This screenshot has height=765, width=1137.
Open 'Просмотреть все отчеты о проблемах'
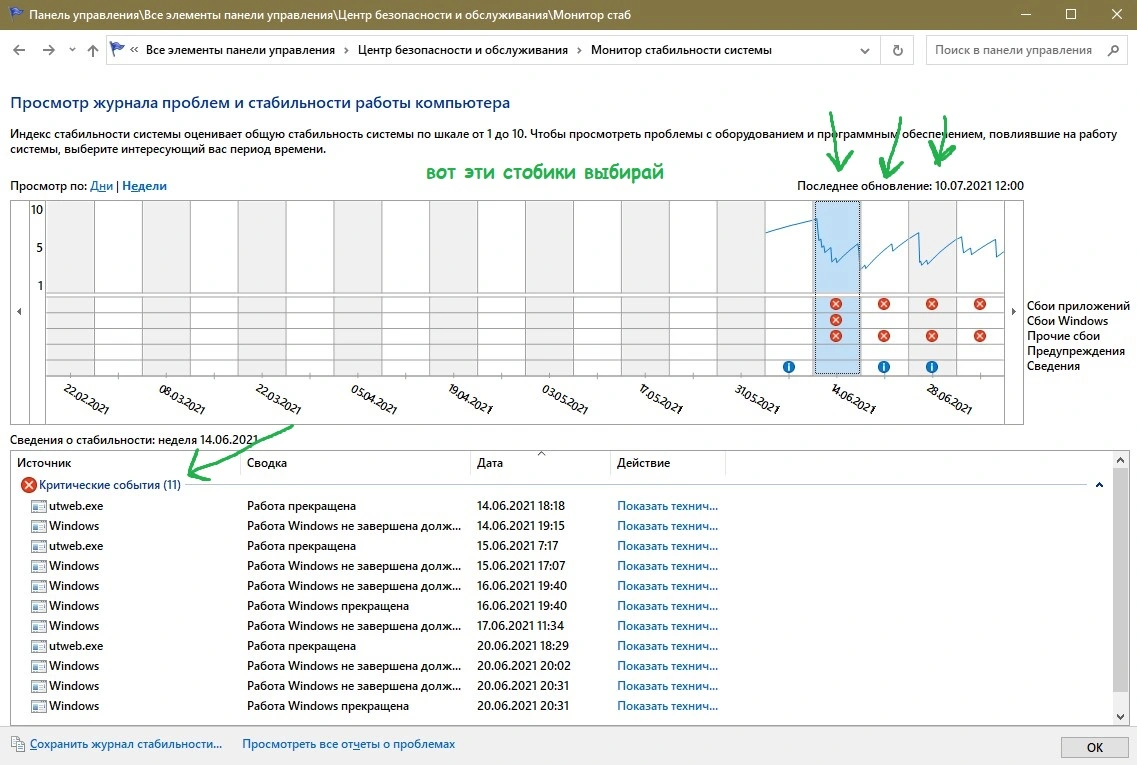[349, 744]
